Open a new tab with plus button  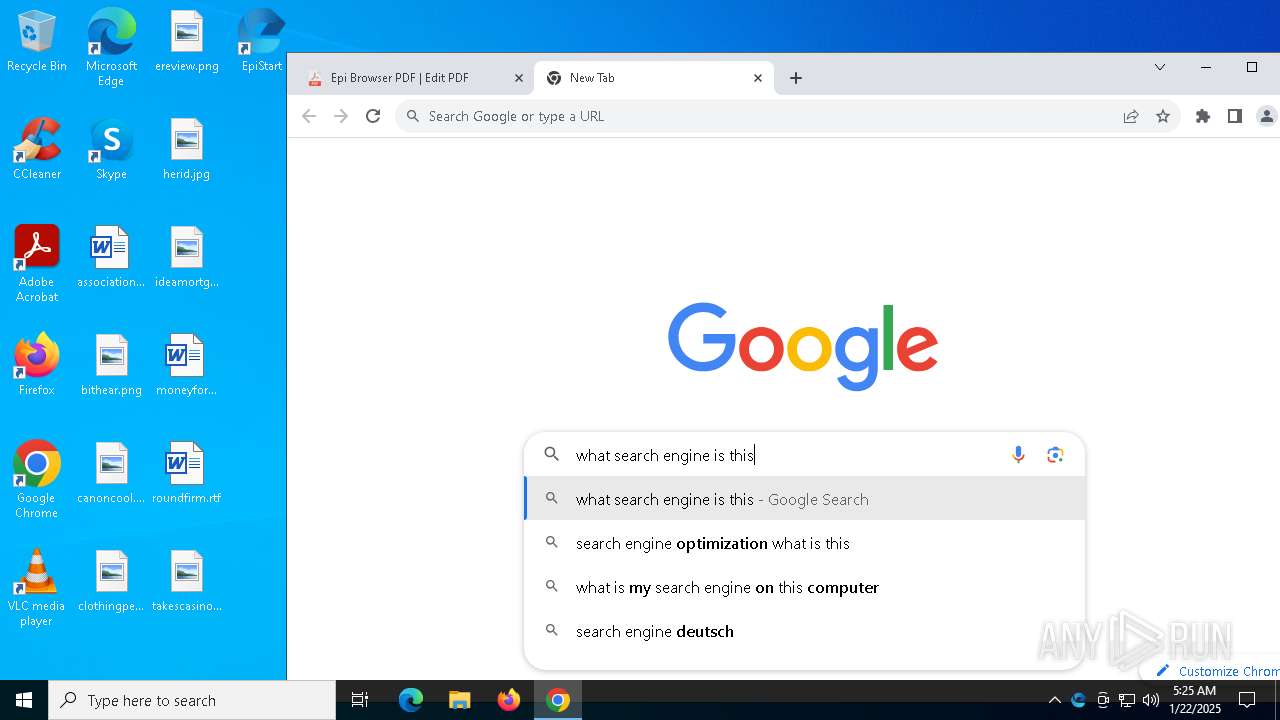click(x=796, y=78)
